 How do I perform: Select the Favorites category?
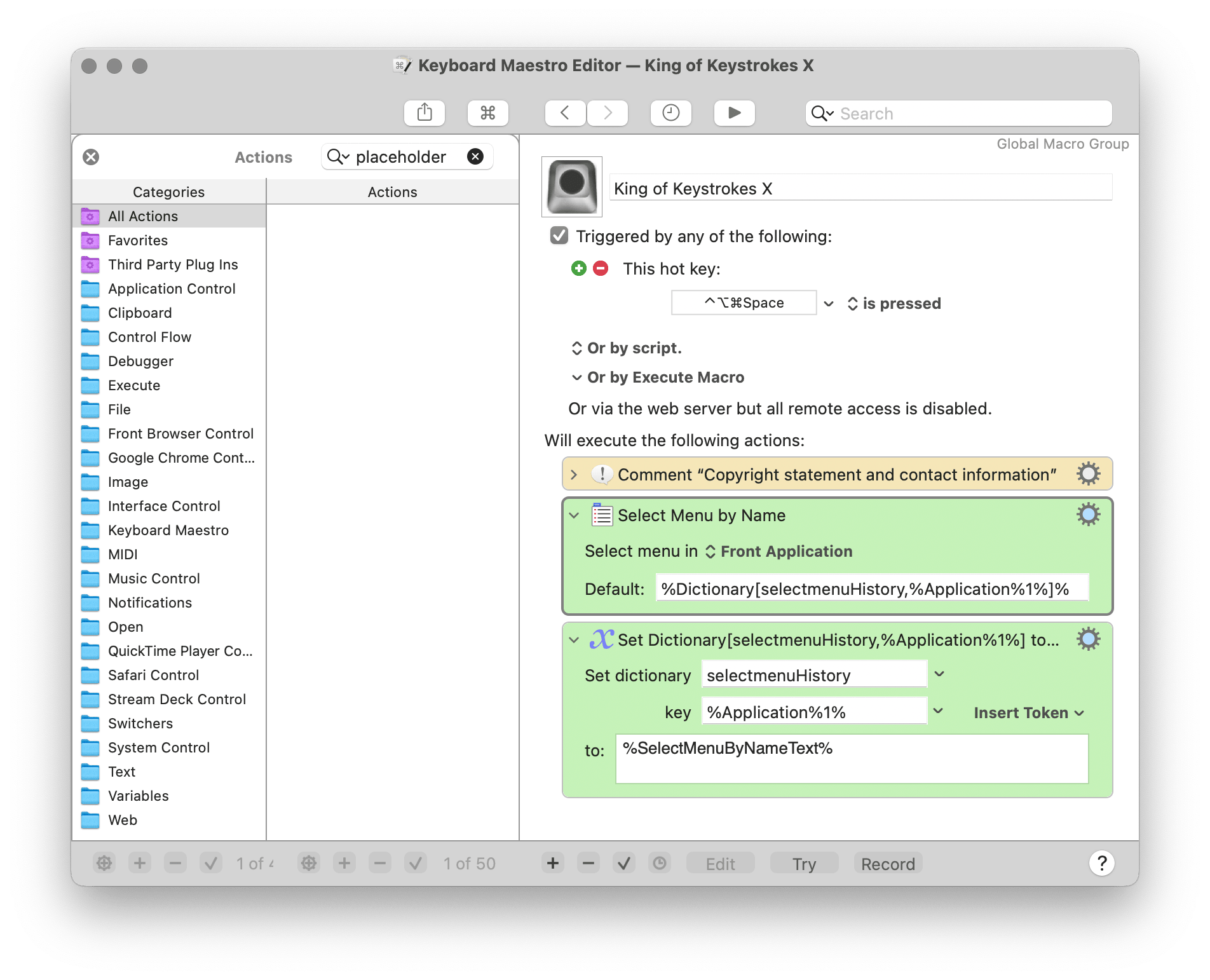tap(169, 240)
